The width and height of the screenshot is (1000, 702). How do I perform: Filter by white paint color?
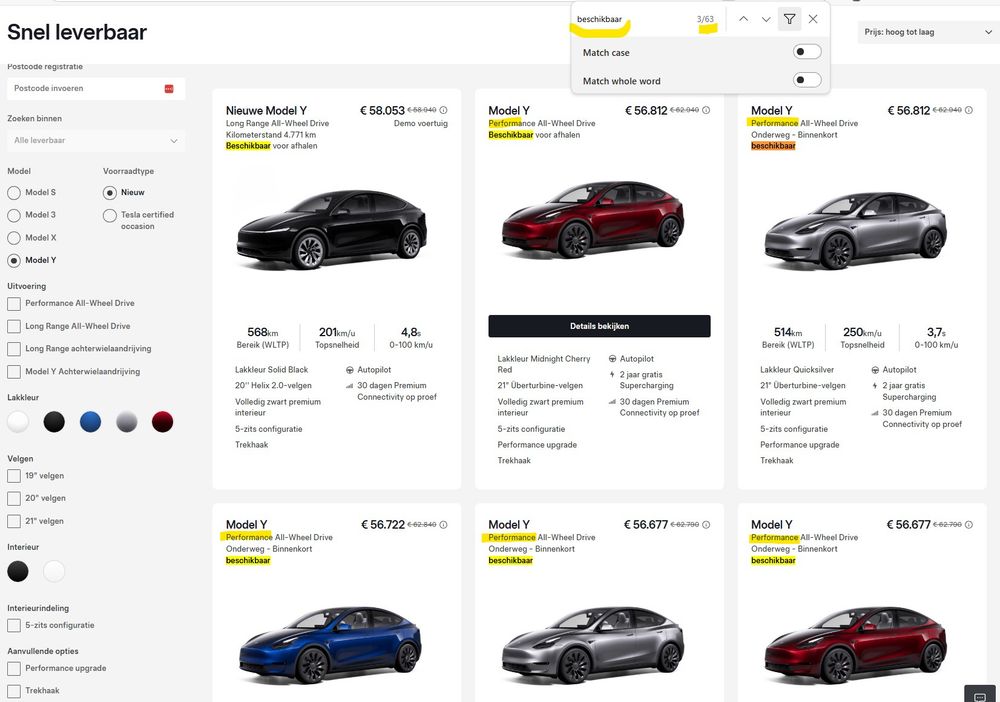click(x=18, y=421)
